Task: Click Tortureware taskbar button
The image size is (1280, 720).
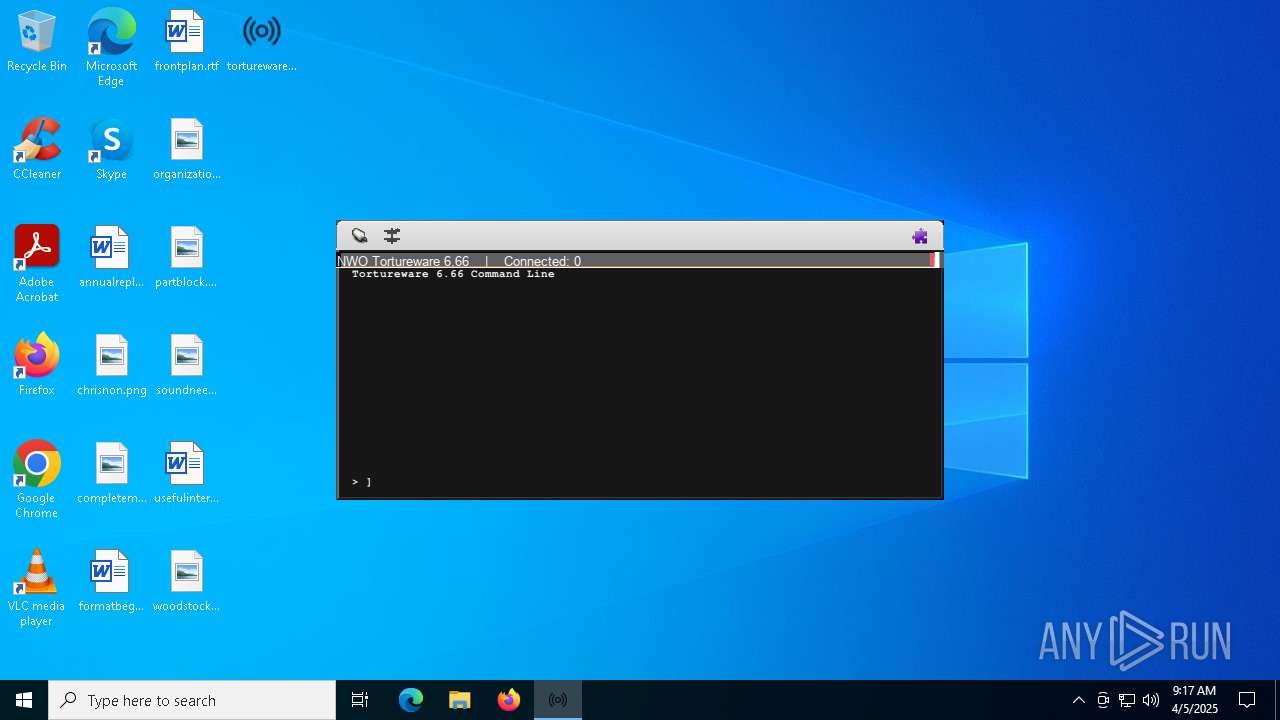Action: [558, 700]
